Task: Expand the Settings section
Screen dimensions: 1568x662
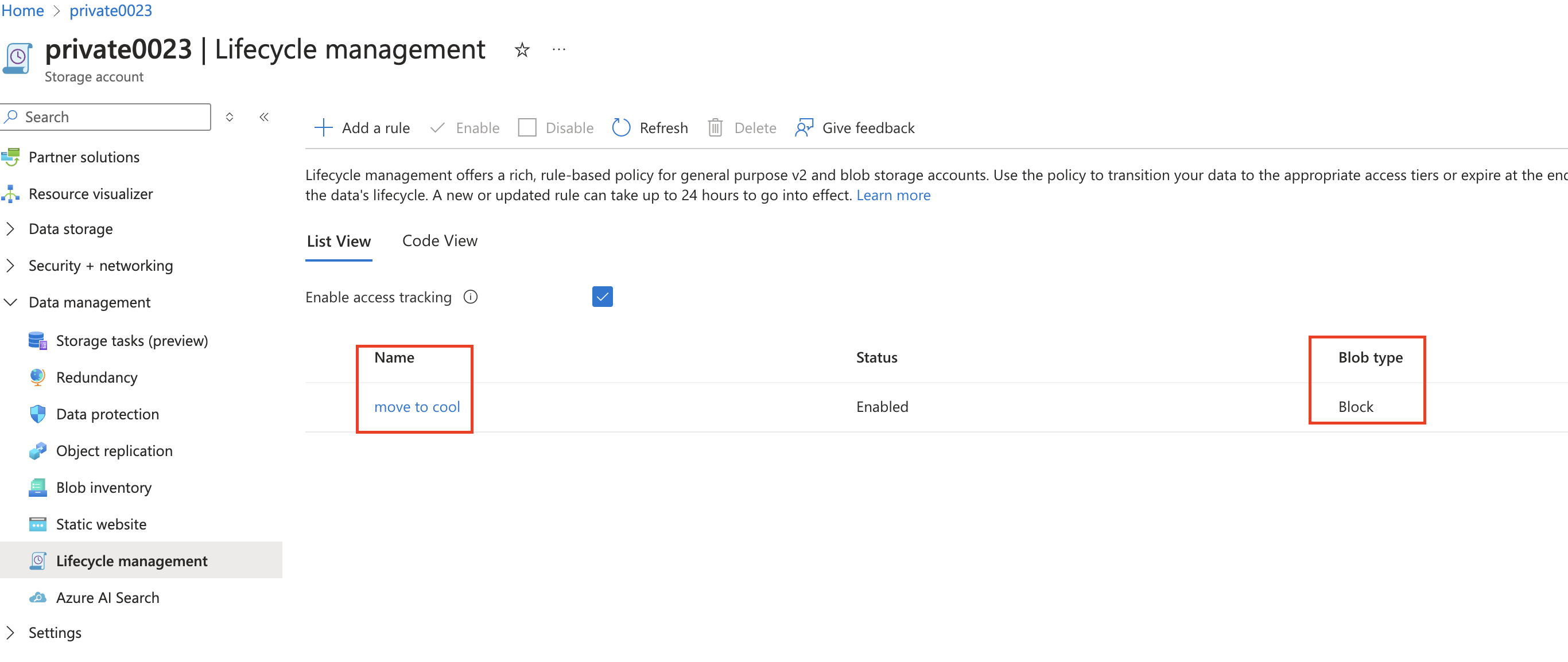Action: coord(10,632)
